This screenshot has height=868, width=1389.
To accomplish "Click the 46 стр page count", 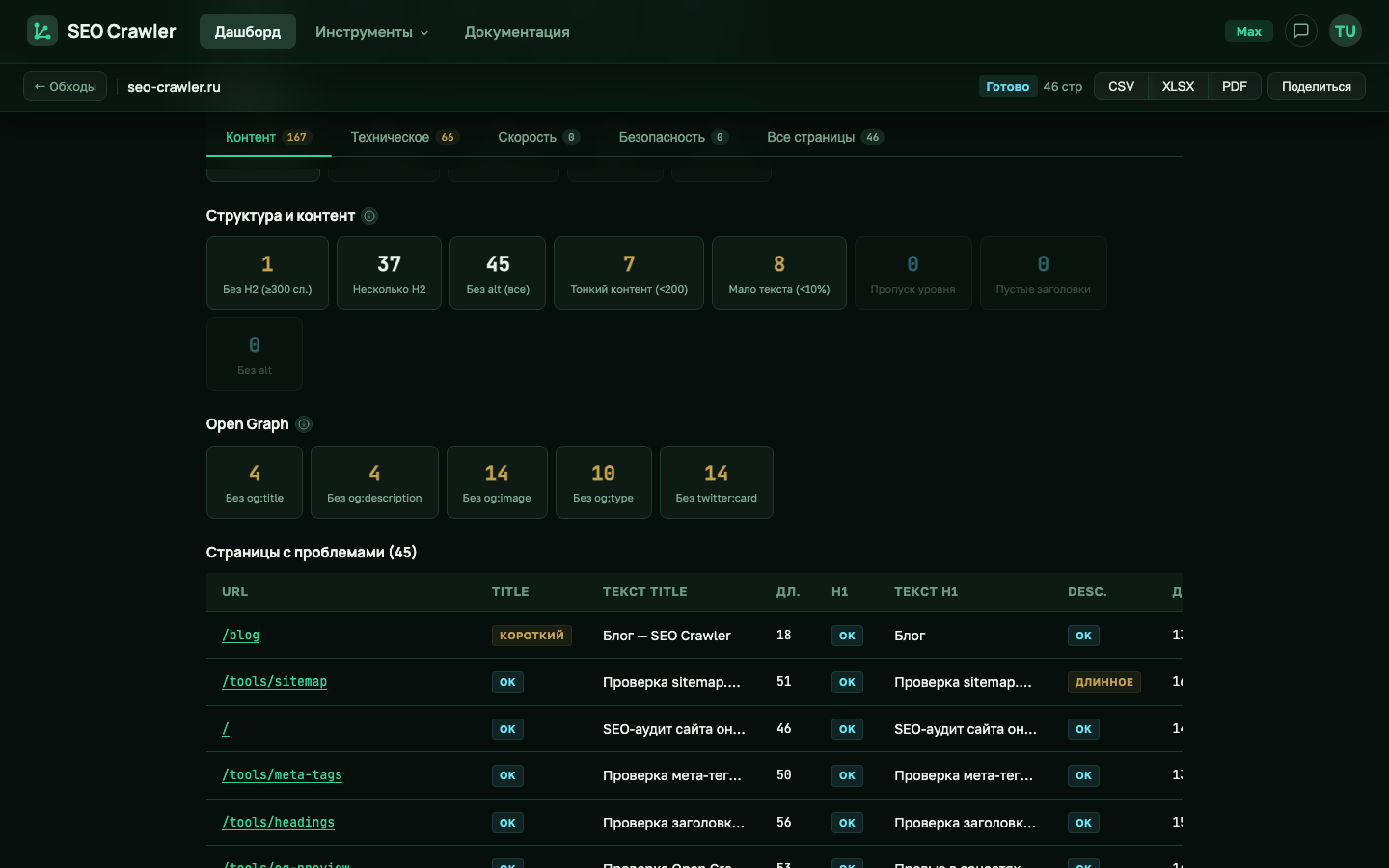I will pyautogui.click(x=1063, y=87).
